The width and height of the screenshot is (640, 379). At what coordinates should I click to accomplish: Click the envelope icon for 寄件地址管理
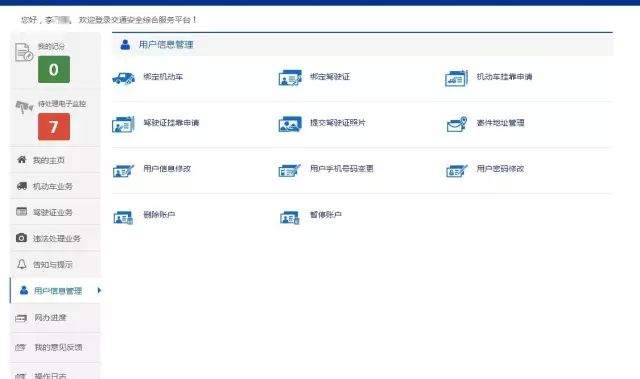coord(456,124)
